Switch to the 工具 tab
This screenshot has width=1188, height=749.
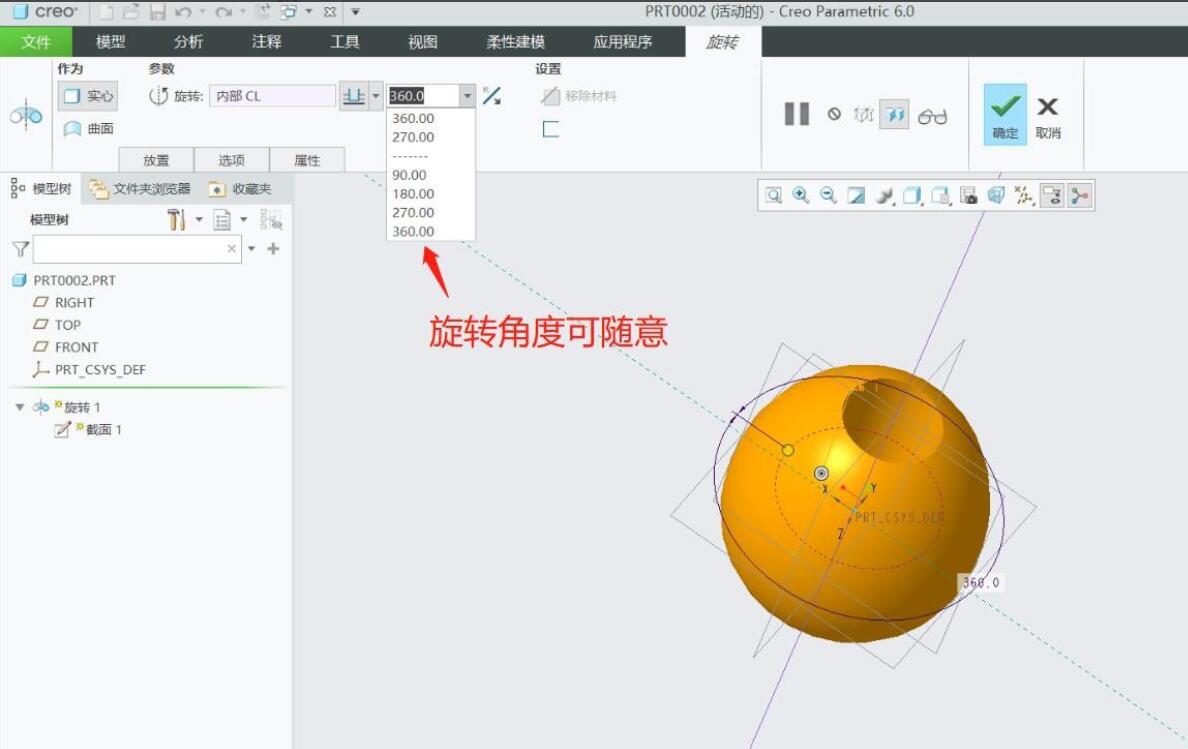point(345,42)
